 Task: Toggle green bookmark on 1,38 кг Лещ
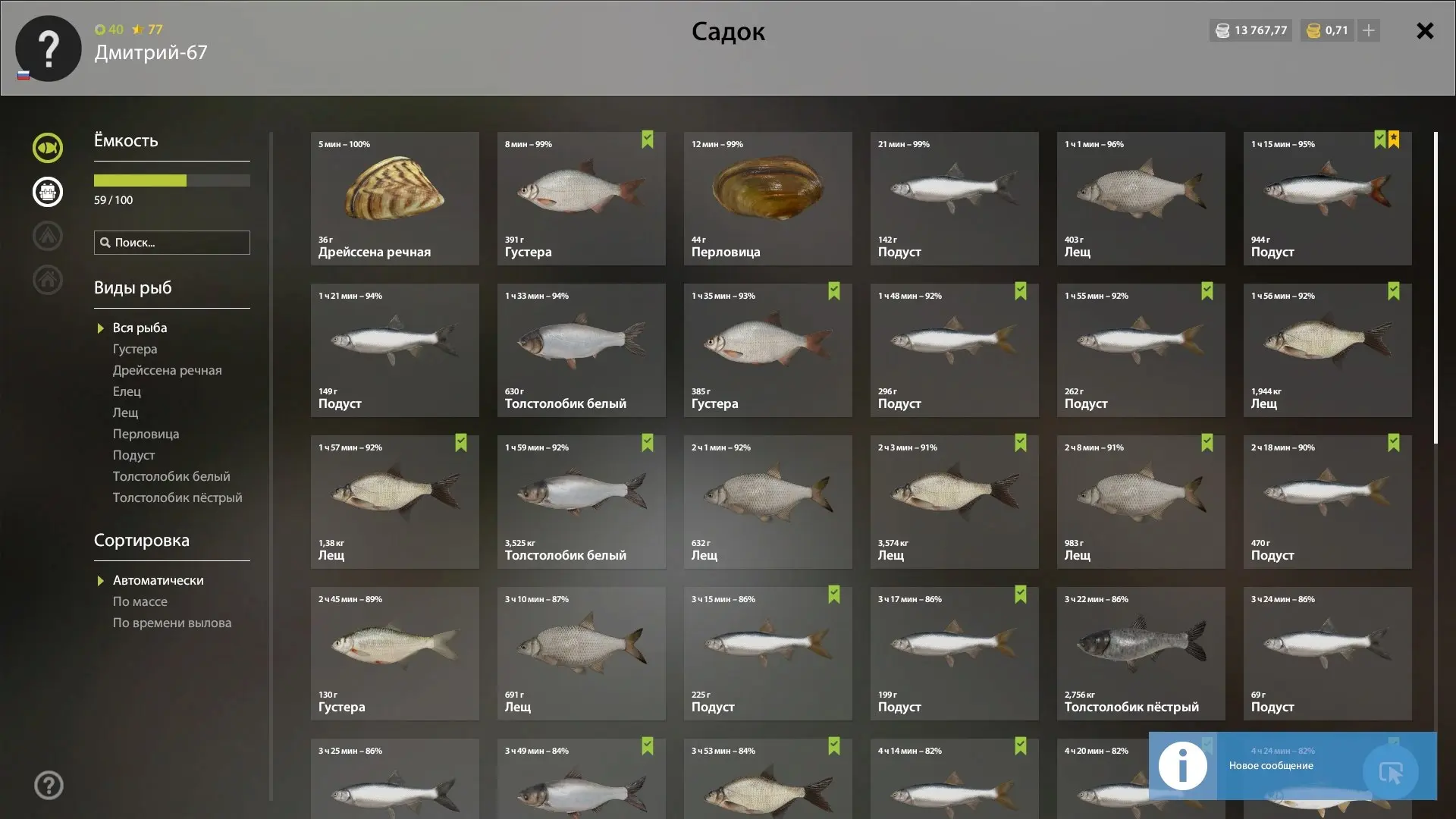coord(461,443)
